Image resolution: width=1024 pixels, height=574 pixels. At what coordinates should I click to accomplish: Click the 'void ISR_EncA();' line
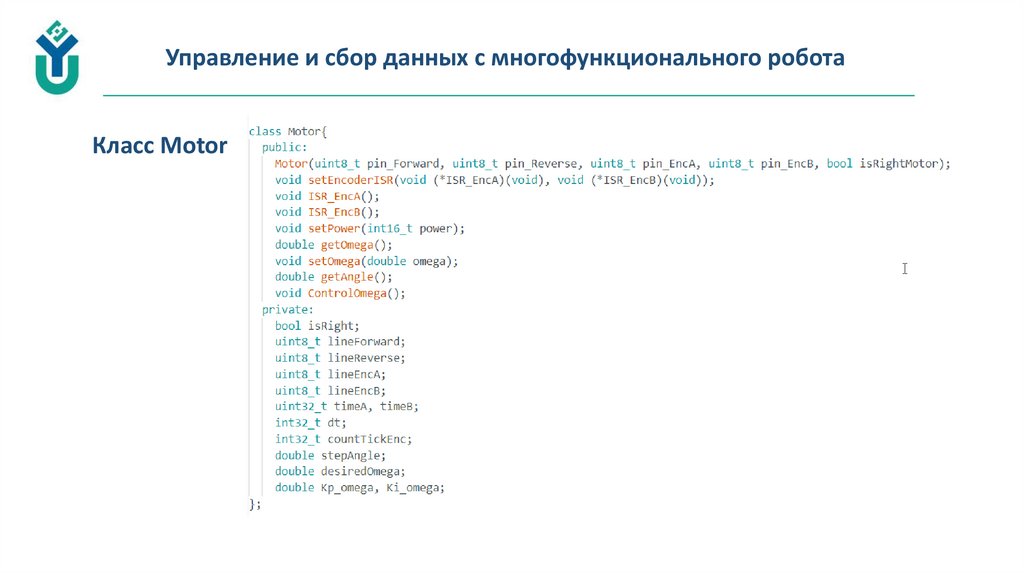(327, 196)
